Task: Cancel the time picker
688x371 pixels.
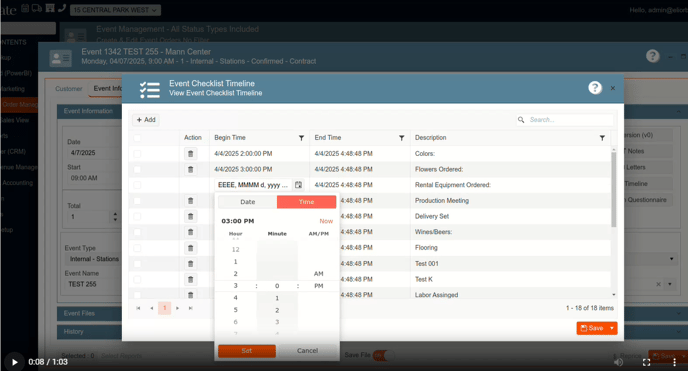Action: coord(307,351)
